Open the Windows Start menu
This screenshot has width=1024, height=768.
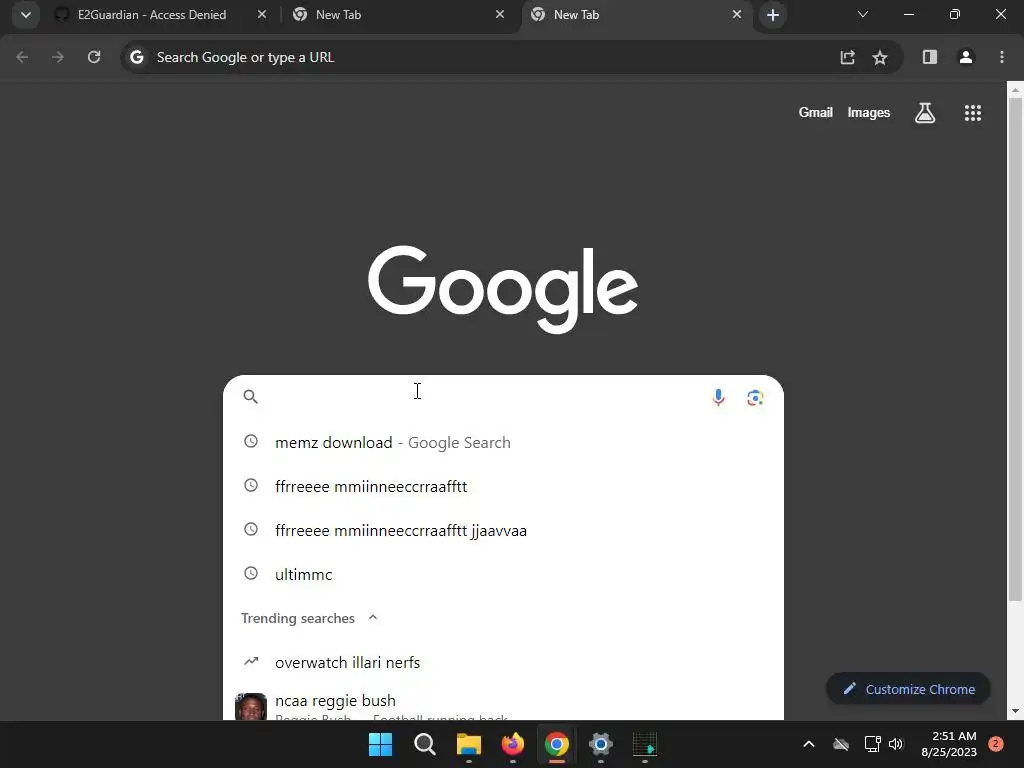tap(380, 744)
